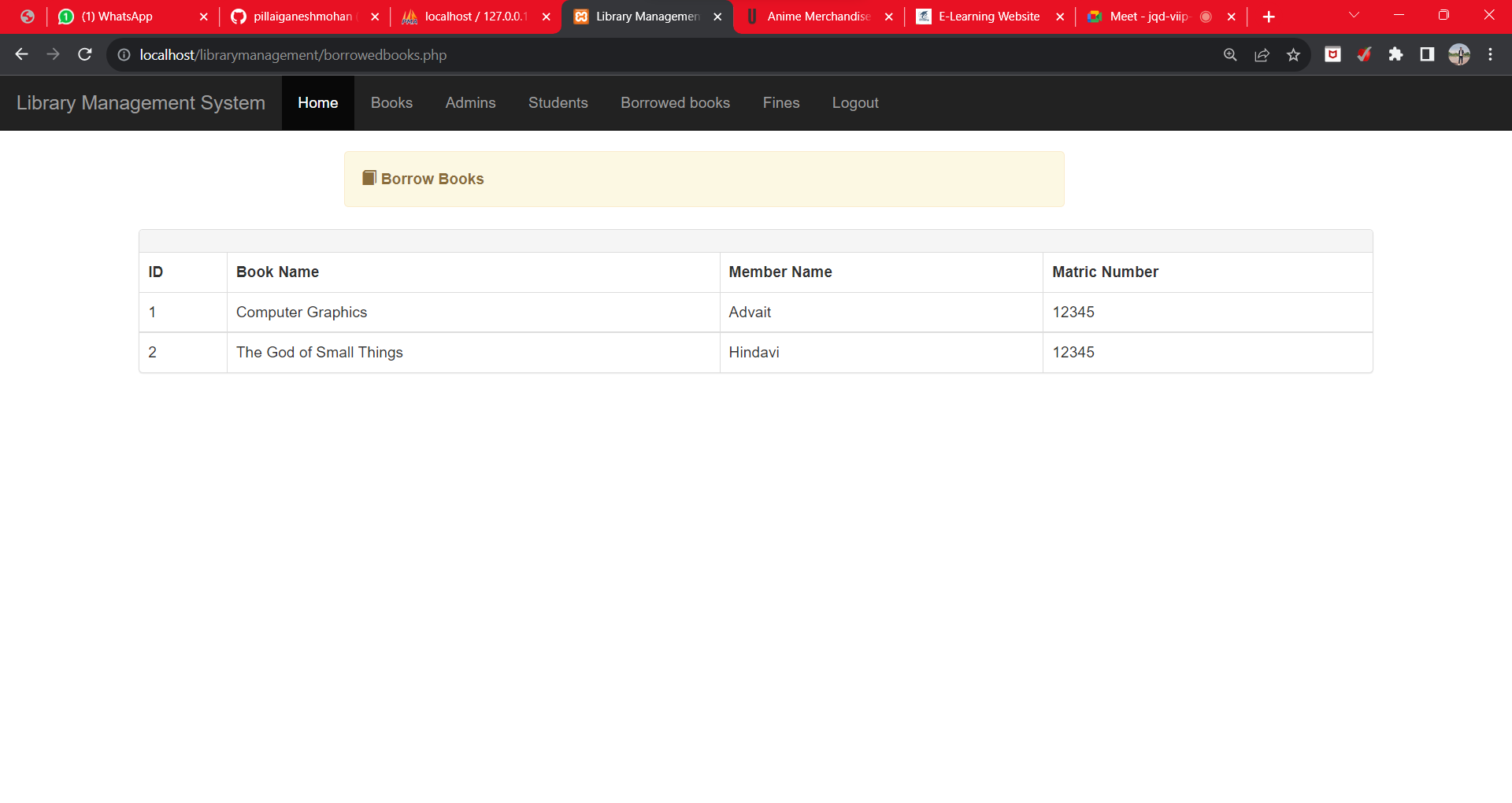Click the recording indicator on the Meet tab
The width and height of the screenshot is (1512, 803).
[1206, 16]
